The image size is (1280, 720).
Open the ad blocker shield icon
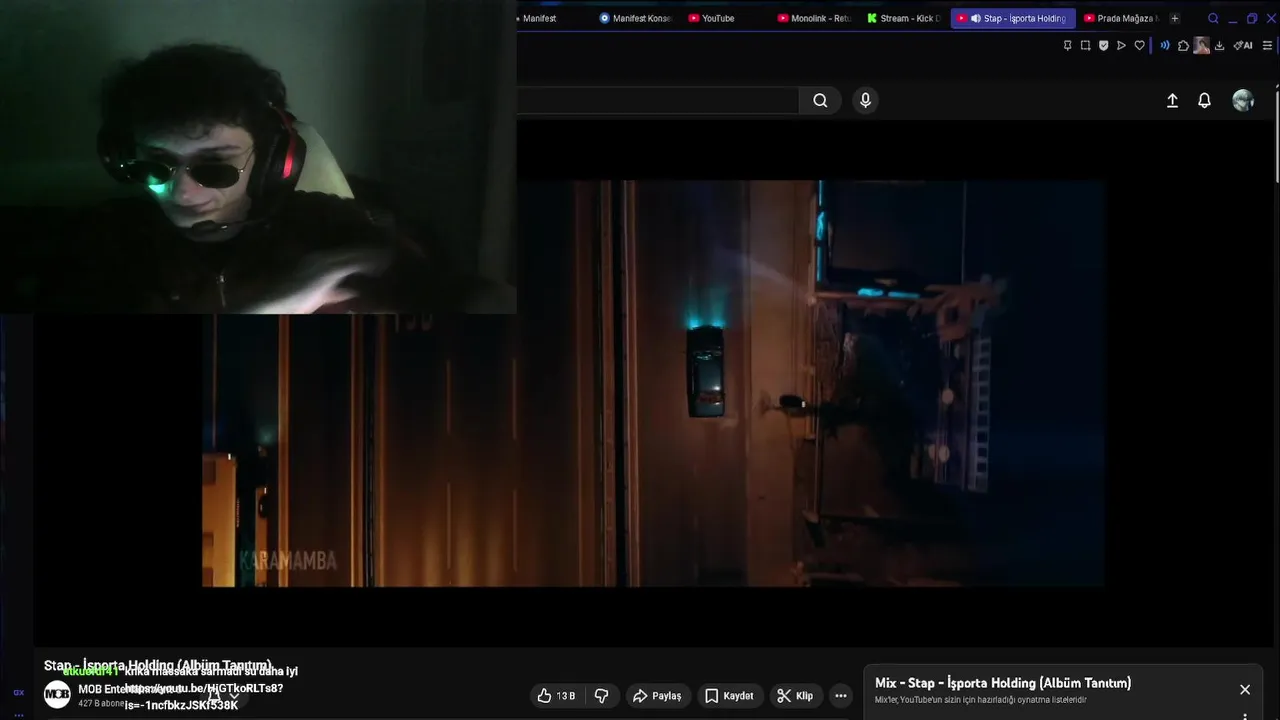[1103, 45]
